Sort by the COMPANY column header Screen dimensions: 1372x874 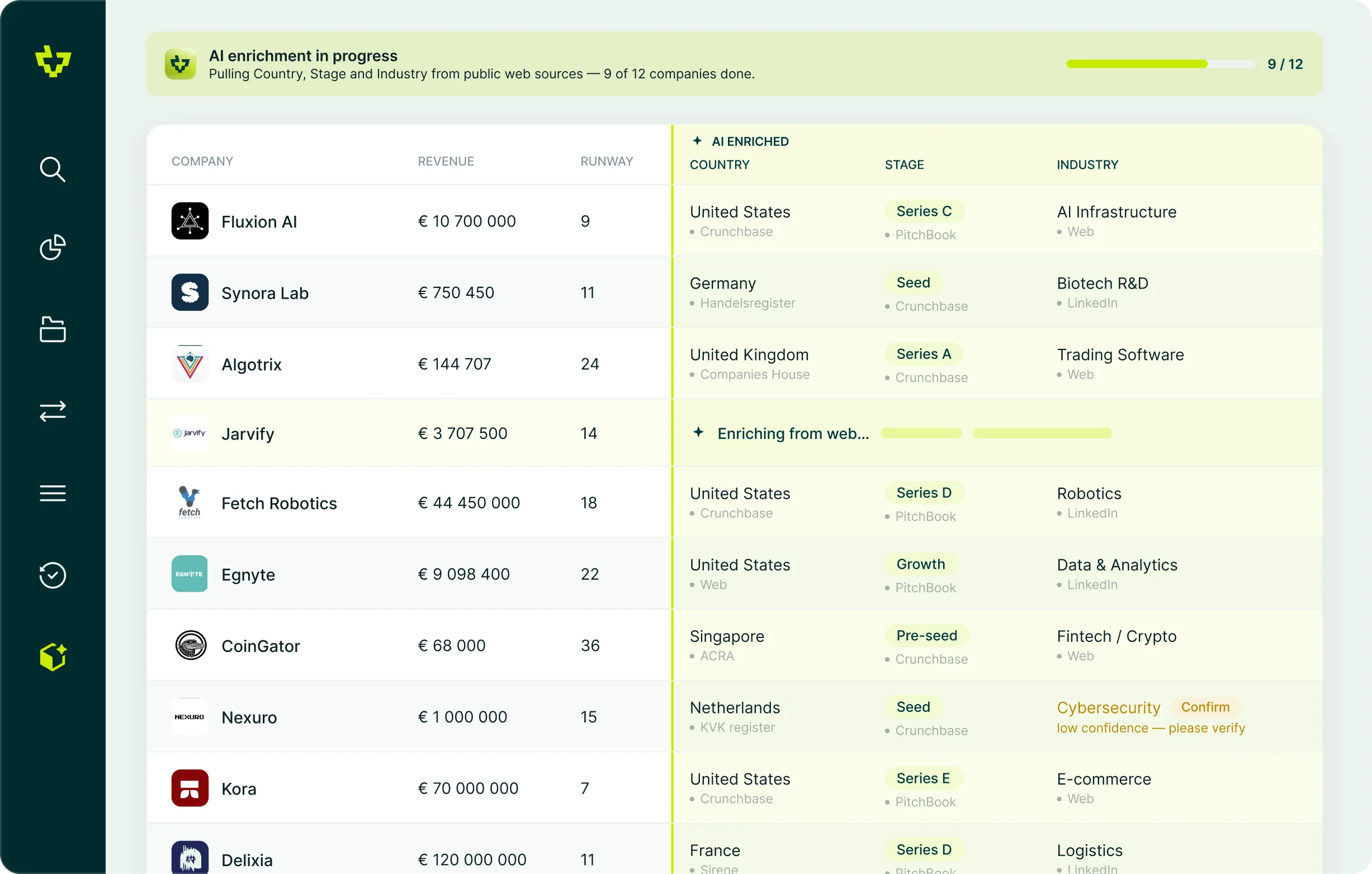pos(202,161)
